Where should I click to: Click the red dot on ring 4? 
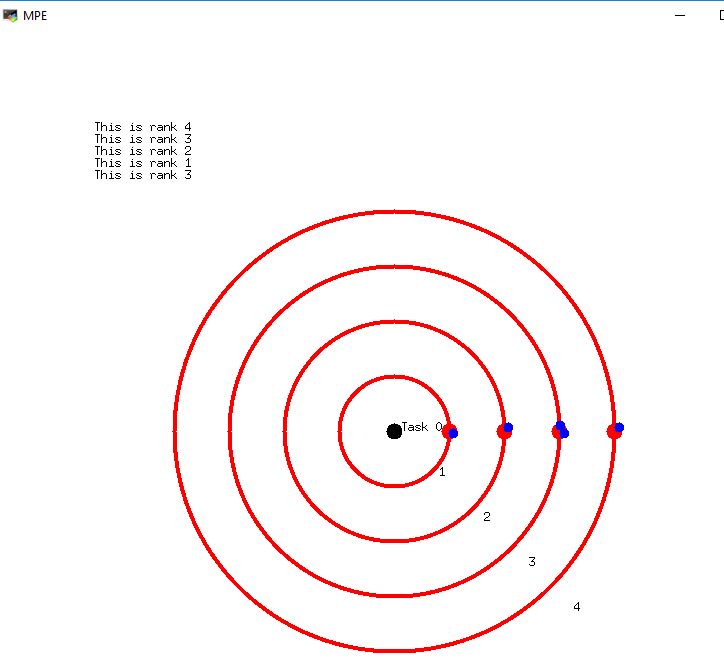pos(614,432)
